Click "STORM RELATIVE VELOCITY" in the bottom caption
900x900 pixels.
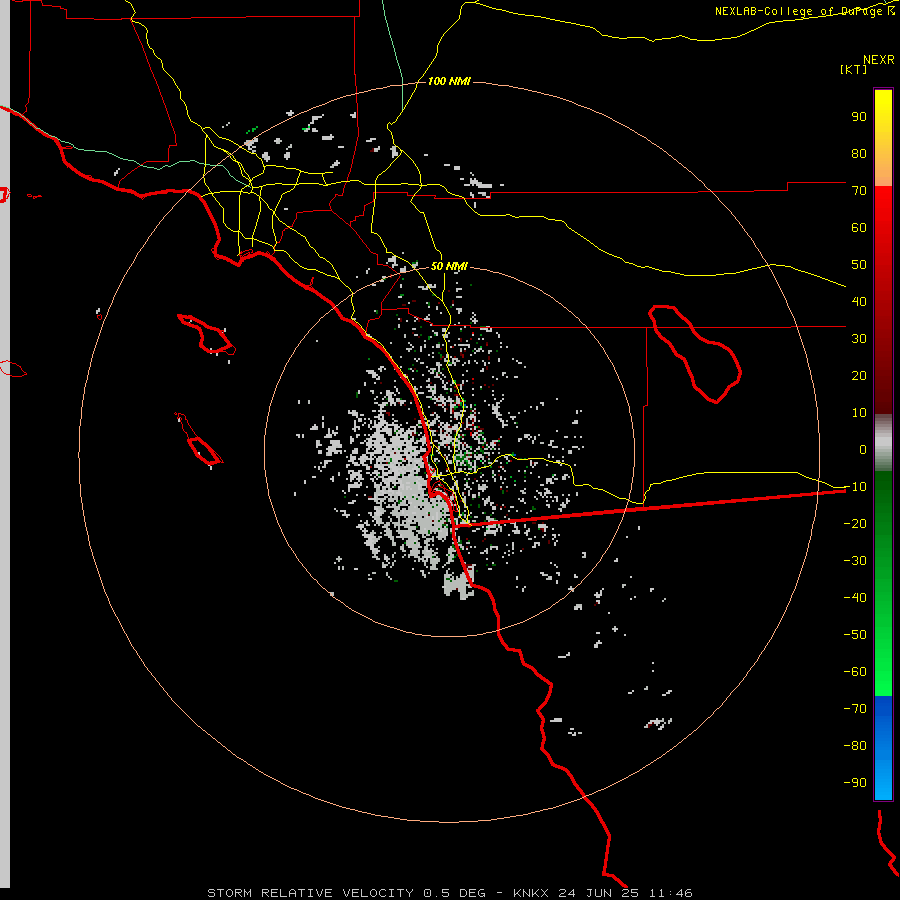pyautogui.click(x=311, y=893)
